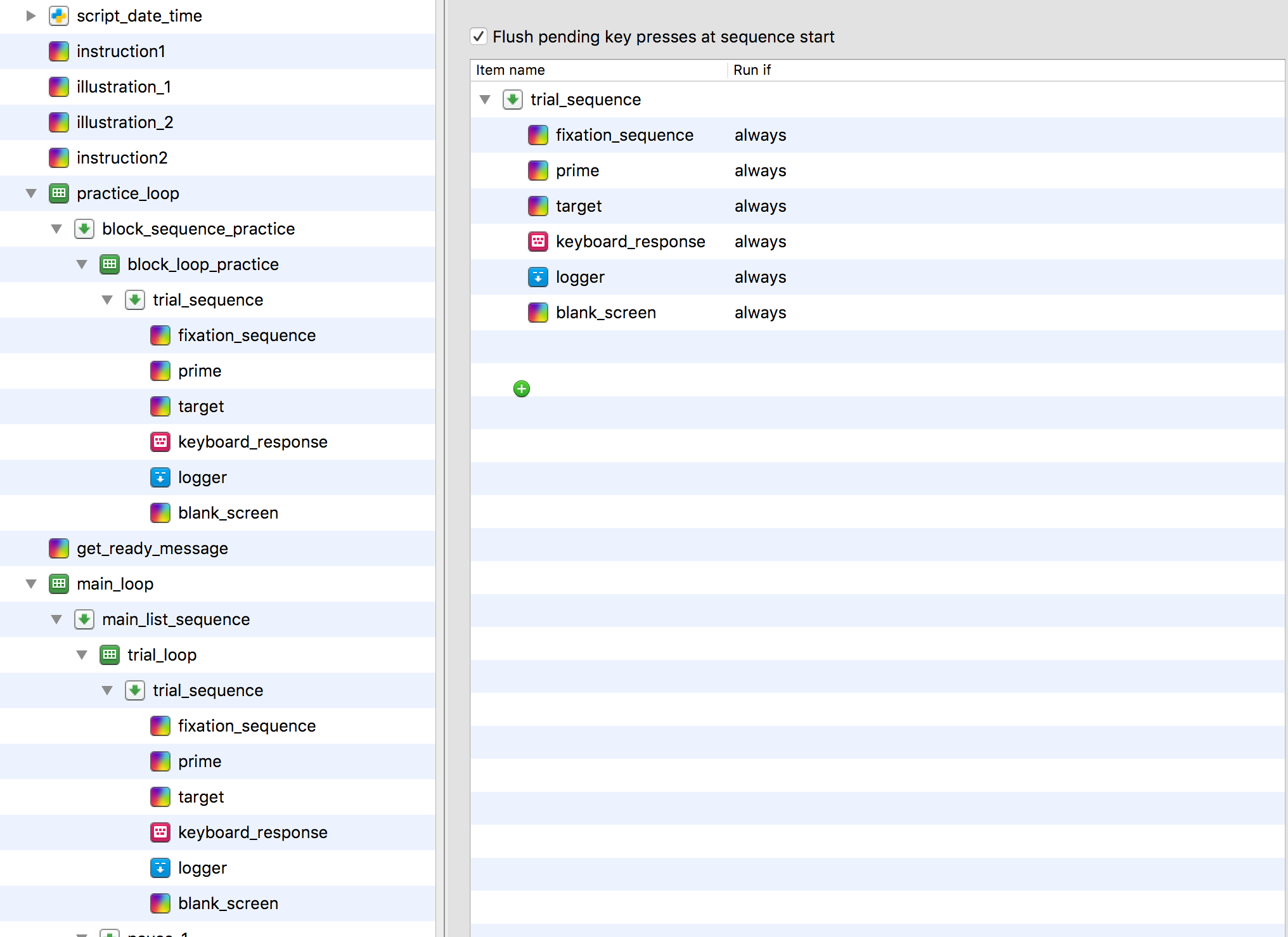Image resolution: width=1288 pixels, height=937 pixels.
Task: Collapse the main_loop tree node
Action: [x=30, y=584]
